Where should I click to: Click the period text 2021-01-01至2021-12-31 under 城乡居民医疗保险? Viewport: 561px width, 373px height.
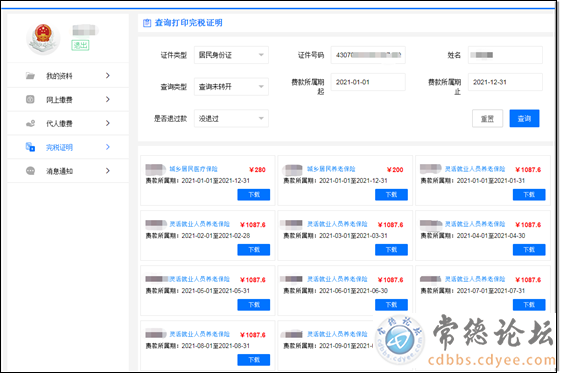pyautogui.click(x=216, y=181)
